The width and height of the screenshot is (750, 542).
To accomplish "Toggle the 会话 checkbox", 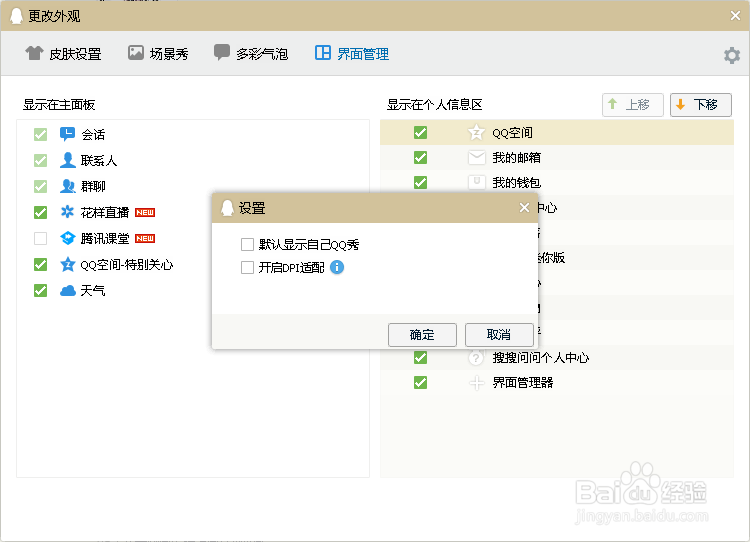I will pos(41,134).
